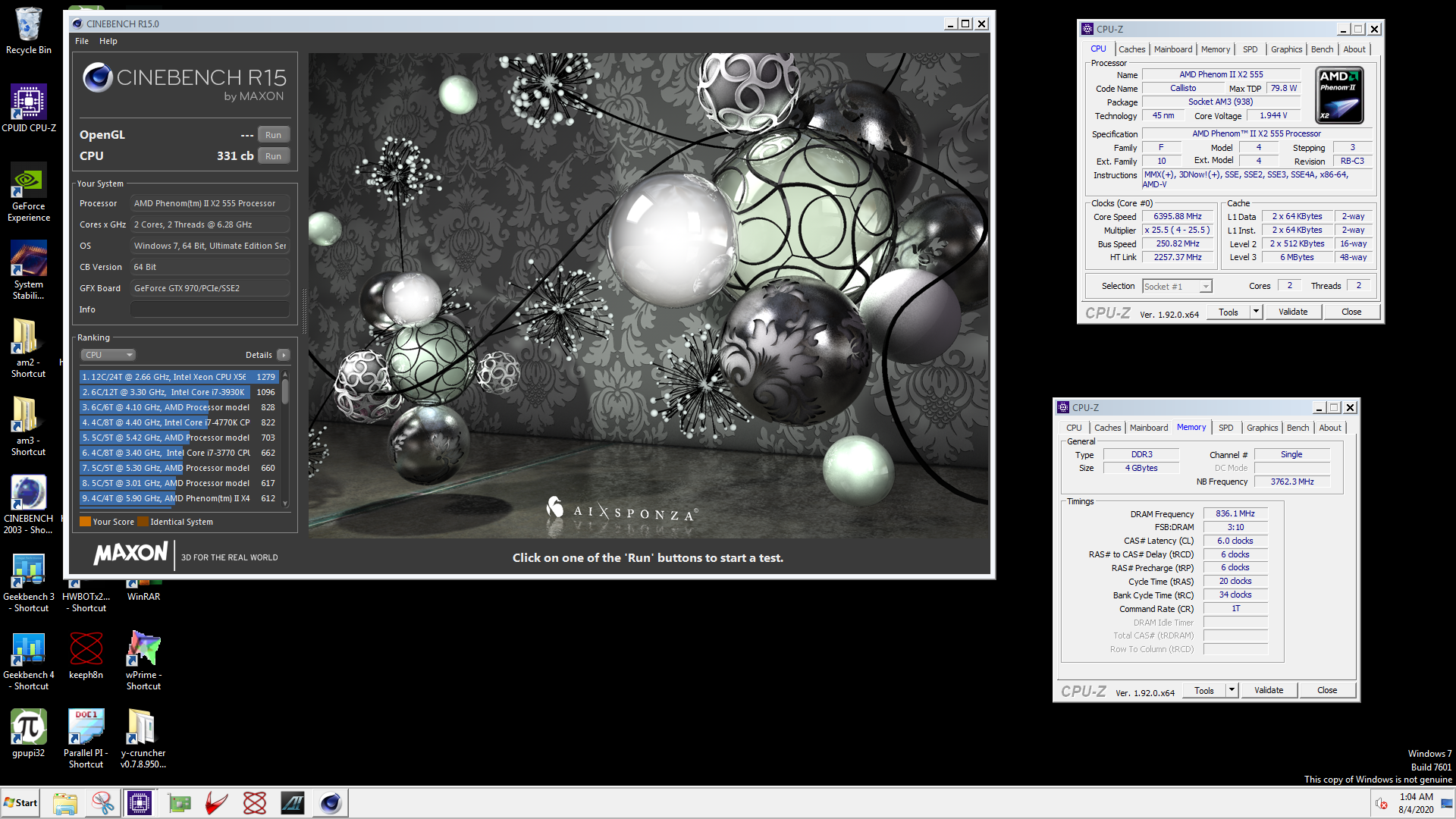Switch to Cinebench taskbar icon
Viewport: 1456px width, 819px height.
(330, 803)
